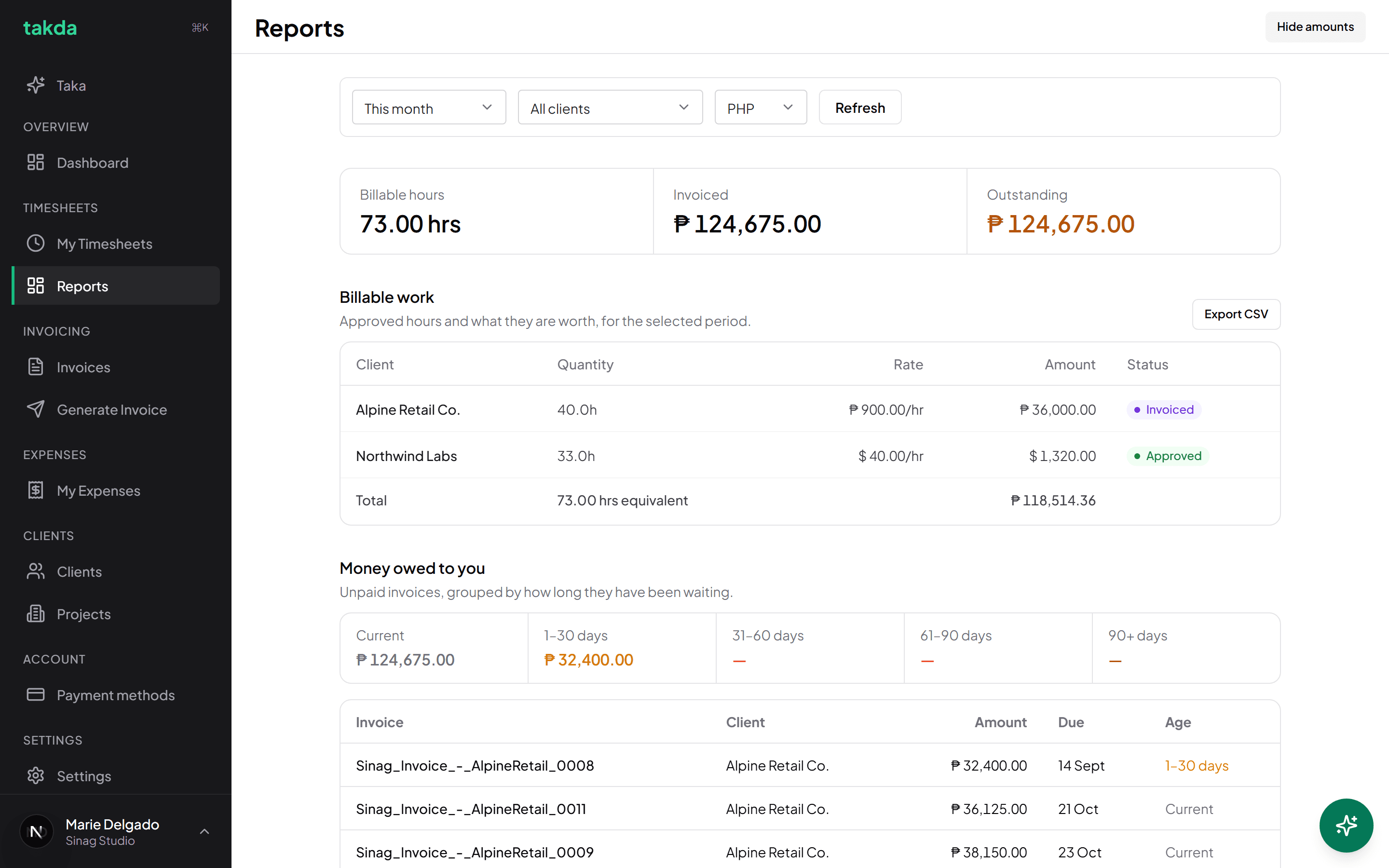The width and height of the screenshot is (1389, 868).
Task: Select the Alpine Retail Co. billable row
Action: pos(810,409)
